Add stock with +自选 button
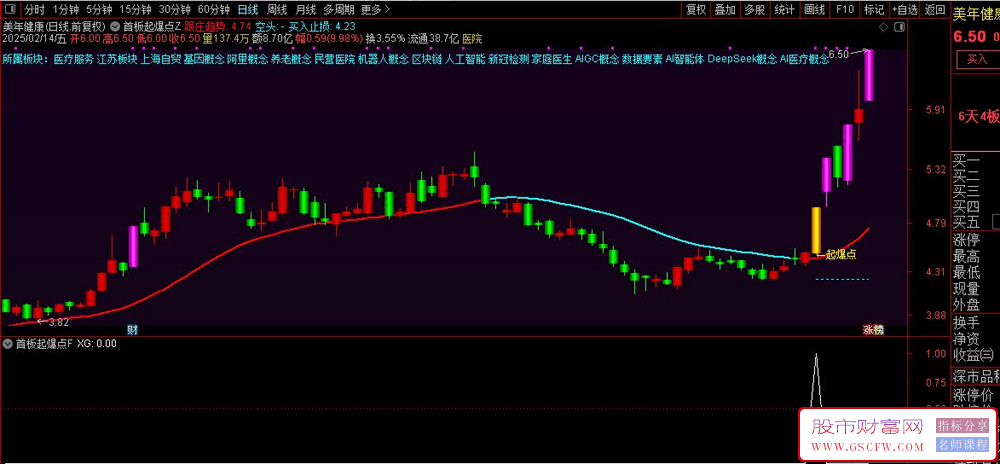The width and height of the screenshot is (1000, 464). click(905, 9)
